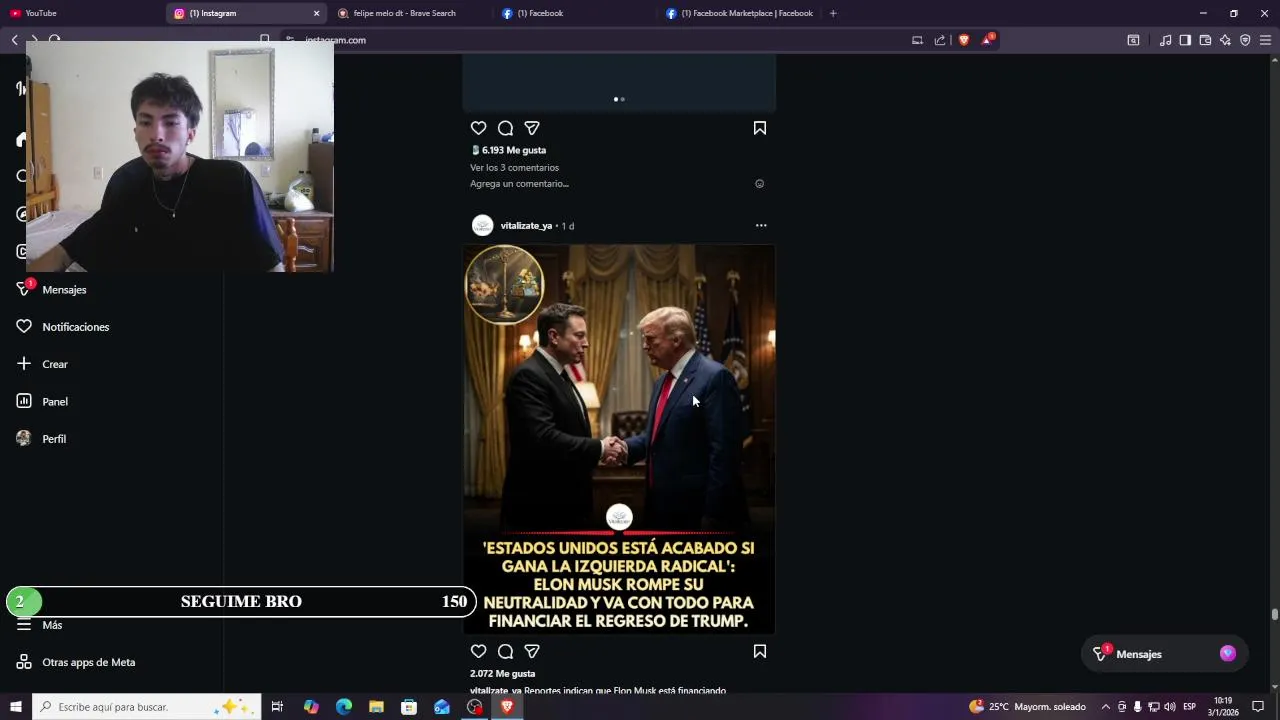Comment on the vitalizate_ya post
Screen dimensions: 1280x720
[x=505, y=651]
